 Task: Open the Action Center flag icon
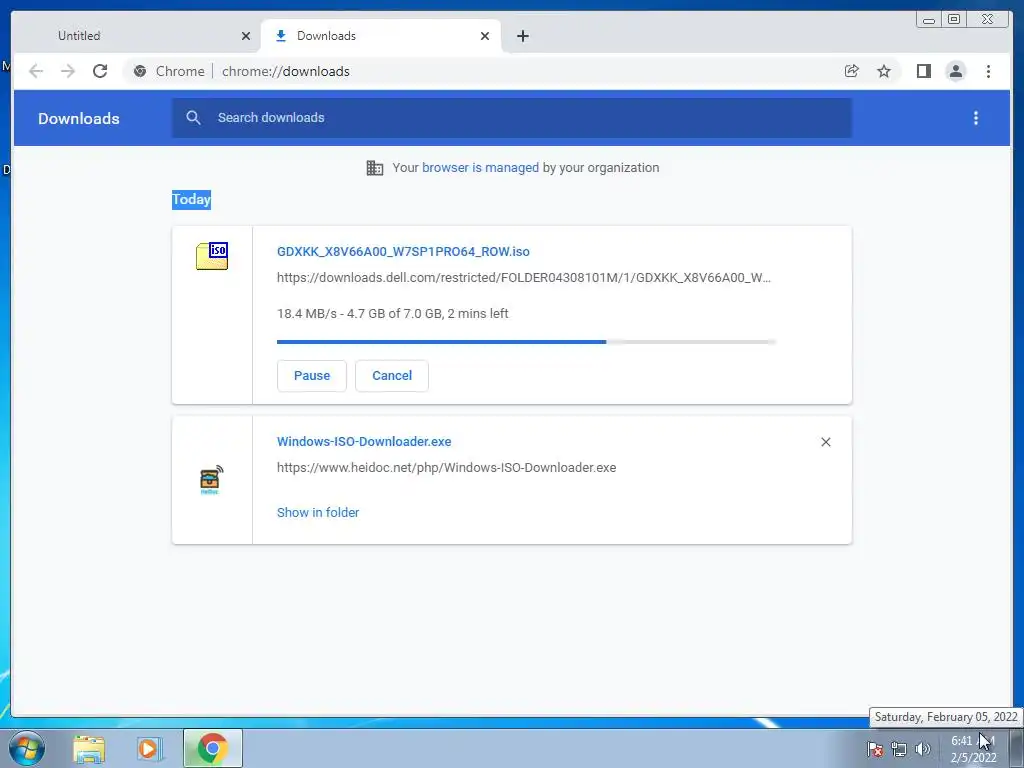(874, 749)
